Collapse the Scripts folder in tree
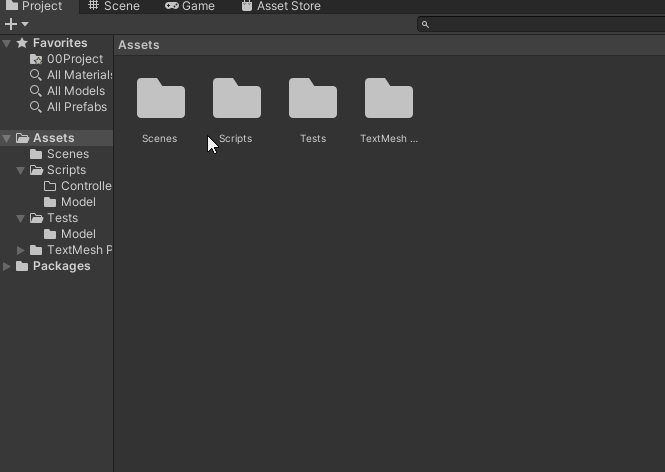 coord(20,170)
